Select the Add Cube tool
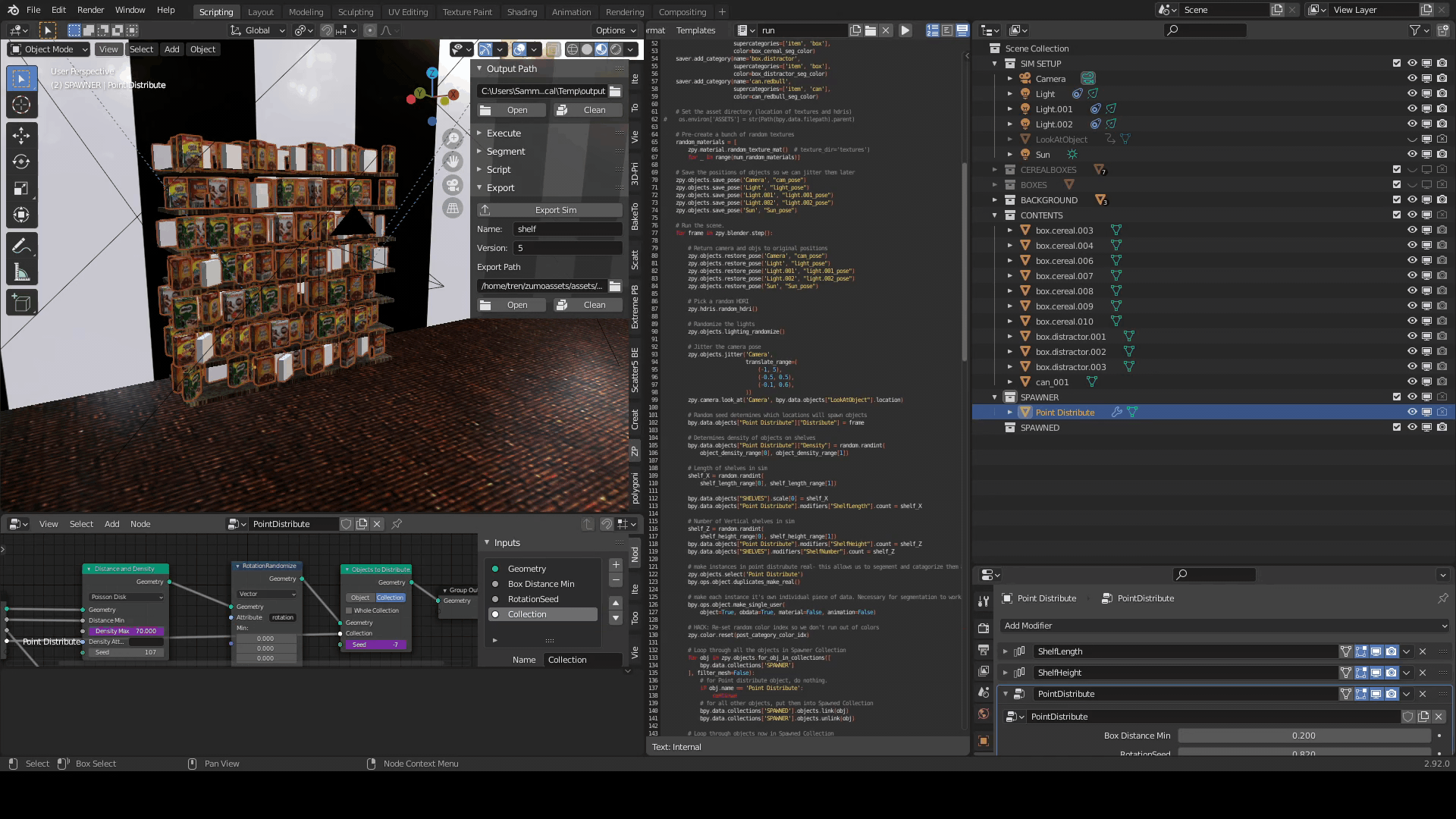Image resolution: width=1456 pixels, height=819 pixels. [x=21, y=303]
